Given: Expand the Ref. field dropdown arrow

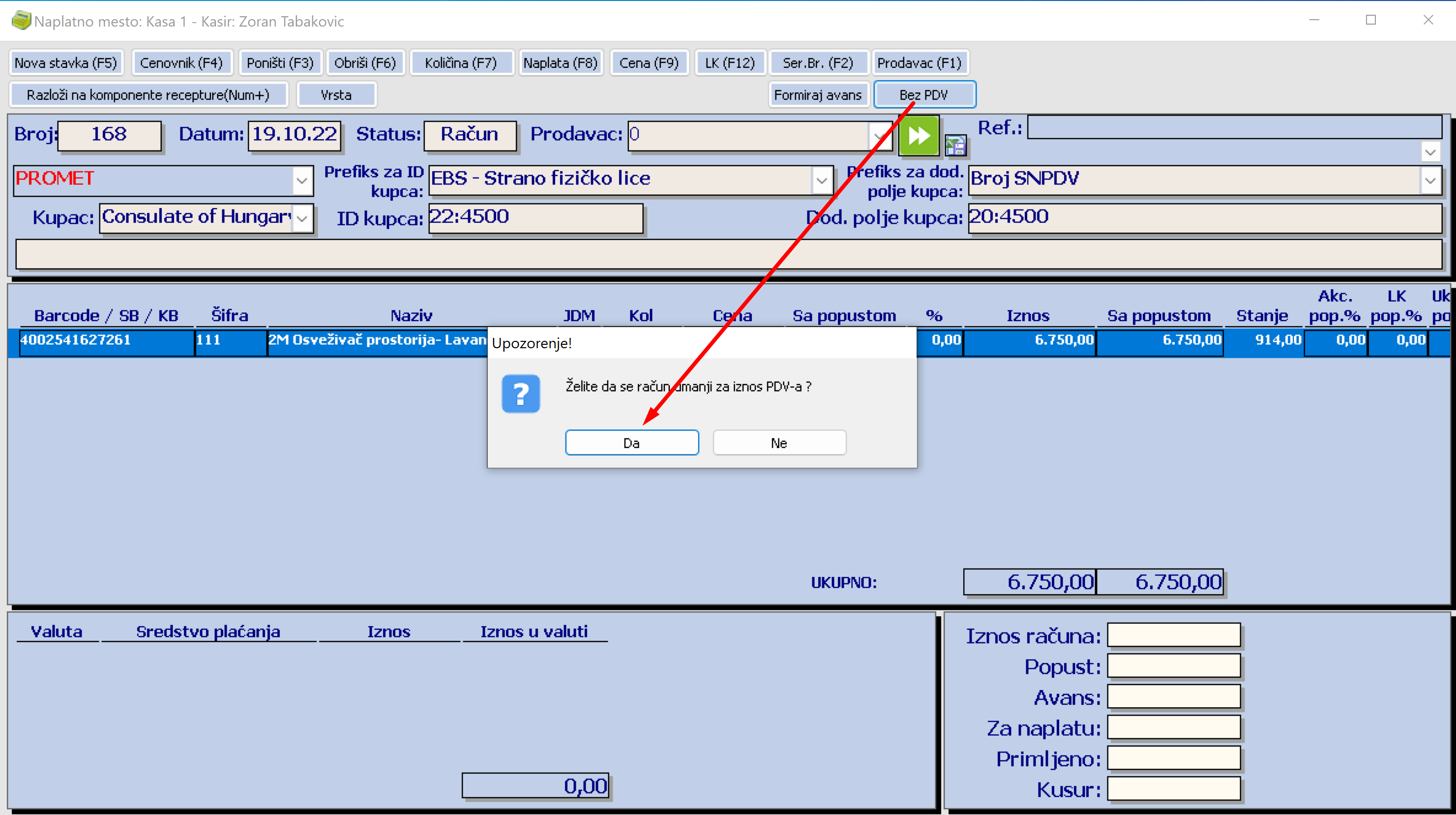Looking at the screenshot, I should (1430, 152).
